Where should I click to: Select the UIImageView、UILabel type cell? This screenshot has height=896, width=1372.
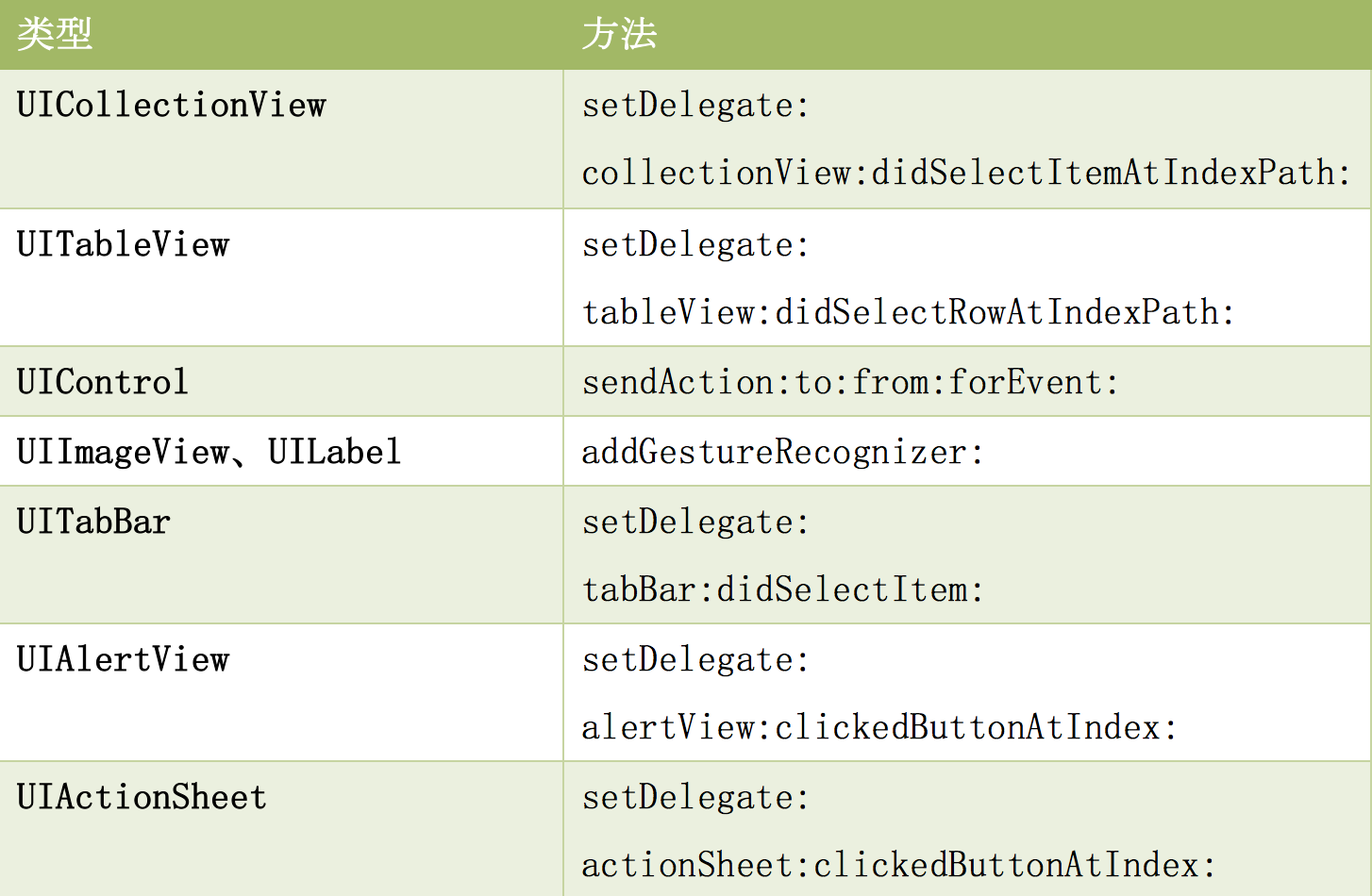(209, 452)
